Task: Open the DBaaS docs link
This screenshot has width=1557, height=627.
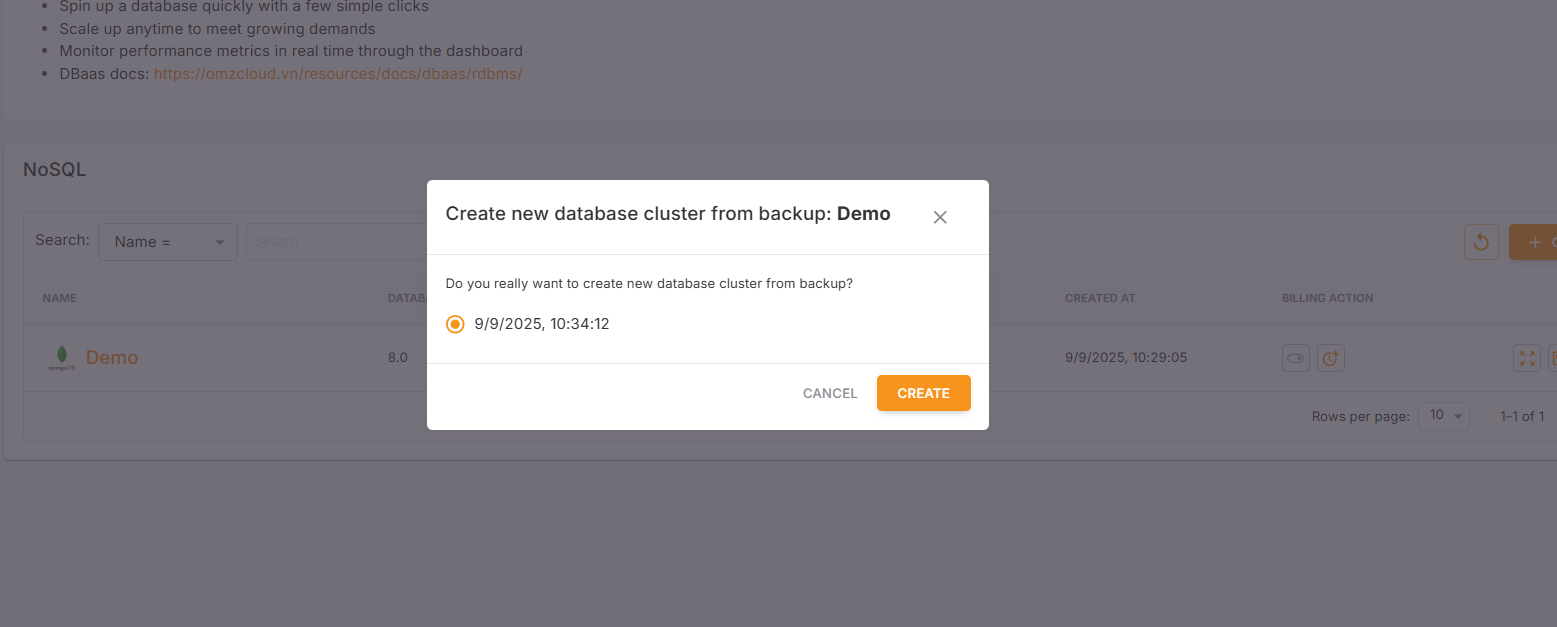Action: point(338,74)
